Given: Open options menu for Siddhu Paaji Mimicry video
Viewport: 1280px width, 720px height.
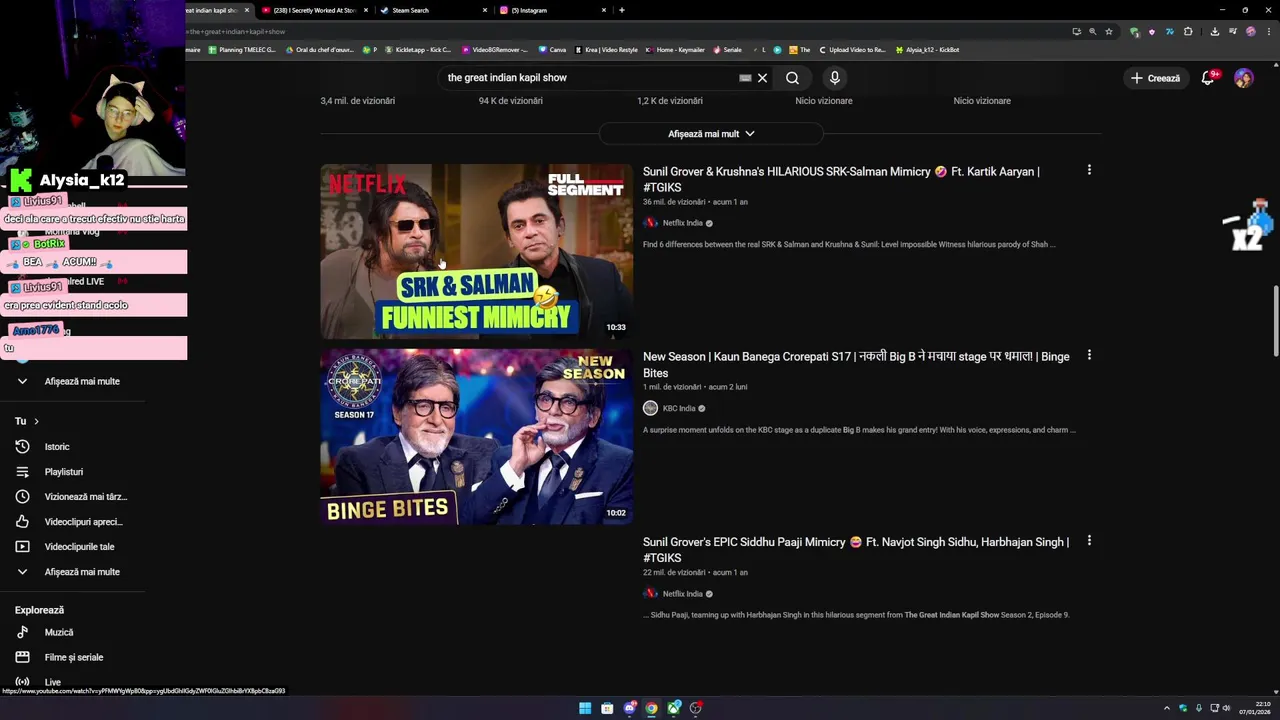Looking at the screenshot, I should [x=1089, y=541].
